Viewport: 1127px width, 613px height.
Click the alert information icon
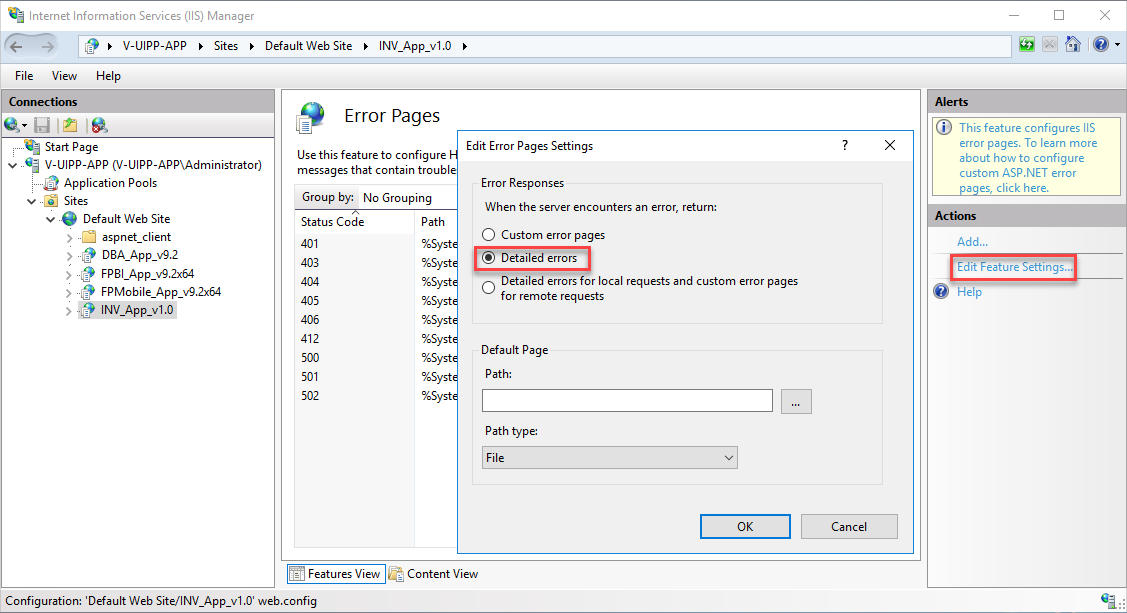pyautogui.click(x=944, y=127)
